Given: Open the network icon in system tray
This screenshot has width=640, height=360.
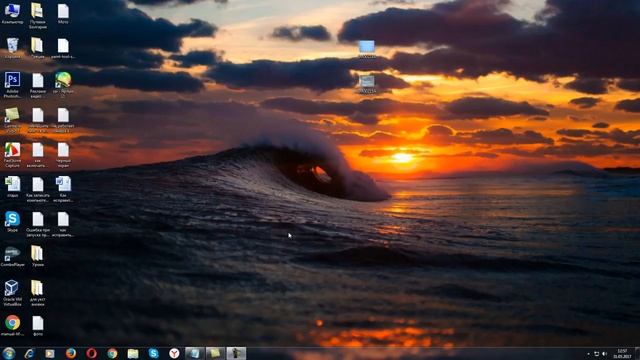Looking at the screenshot, I should (x=597, y=354).
